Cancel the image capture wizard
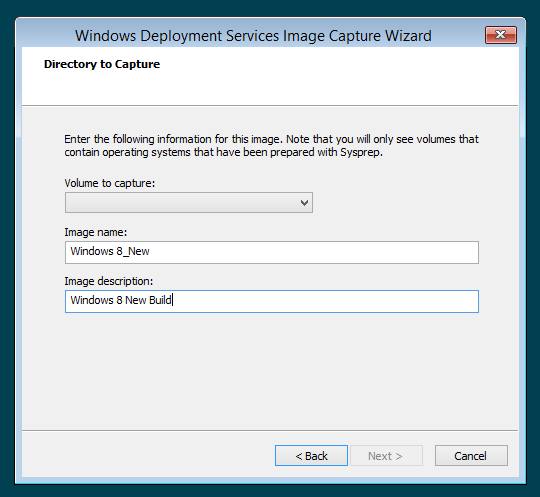The width and height of the screenshot is (540, 497). coord(471,456)
